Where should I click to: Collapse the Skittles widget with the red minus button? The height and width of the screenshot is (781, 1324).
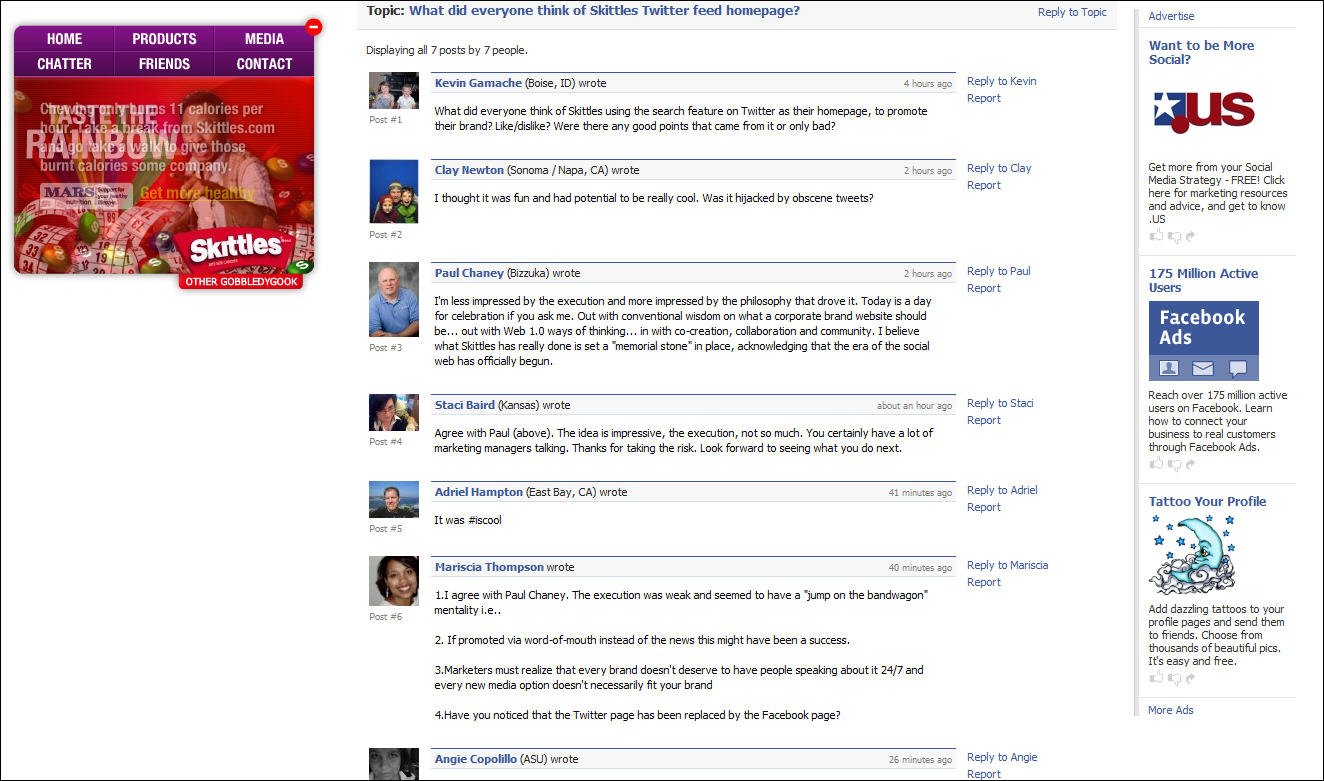(x=313, y=27)
